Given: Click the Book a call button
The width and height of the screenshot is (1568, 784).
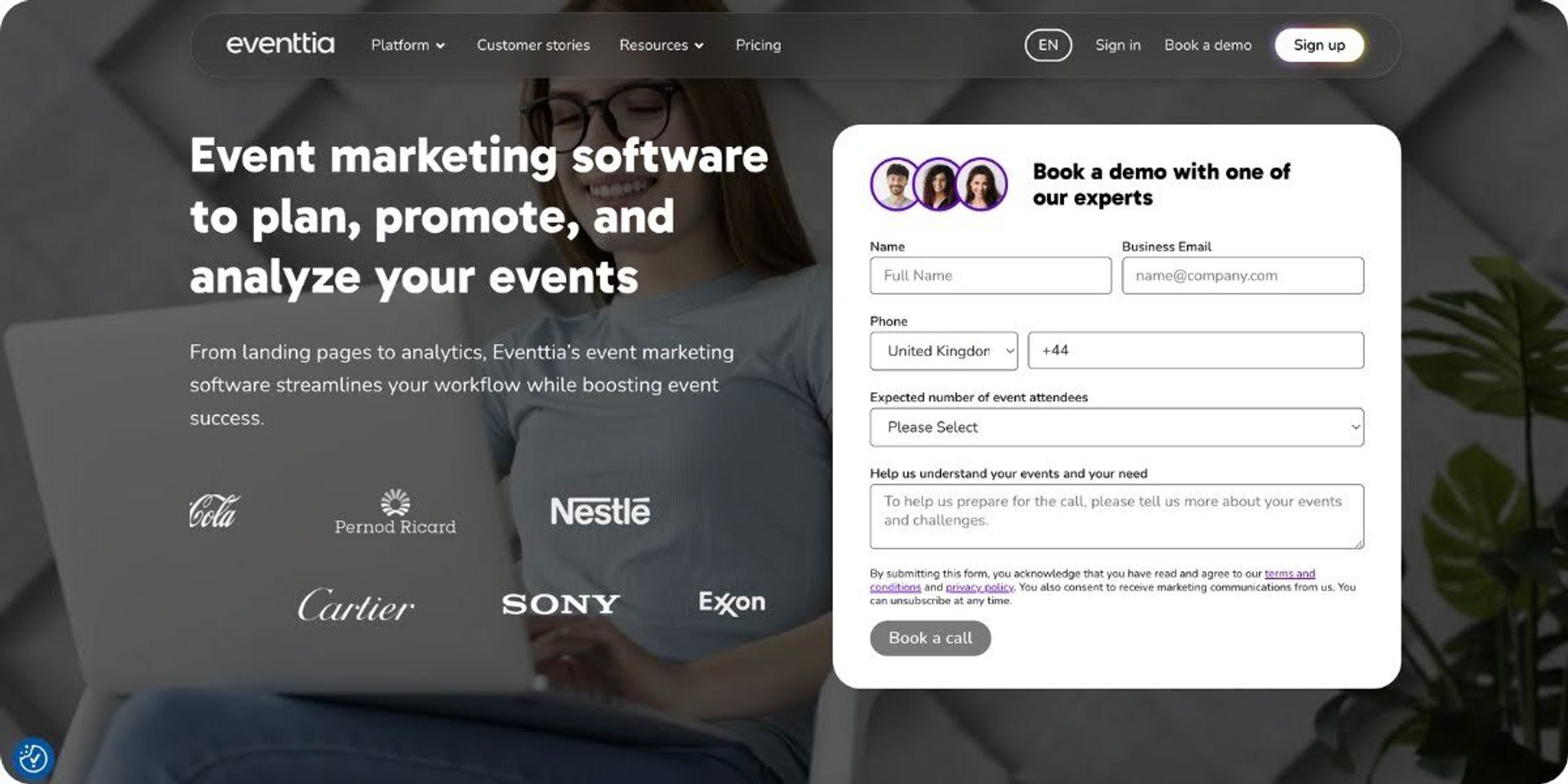Looking at the screenshot, I should pyautogui.click(x=930, y=638).
